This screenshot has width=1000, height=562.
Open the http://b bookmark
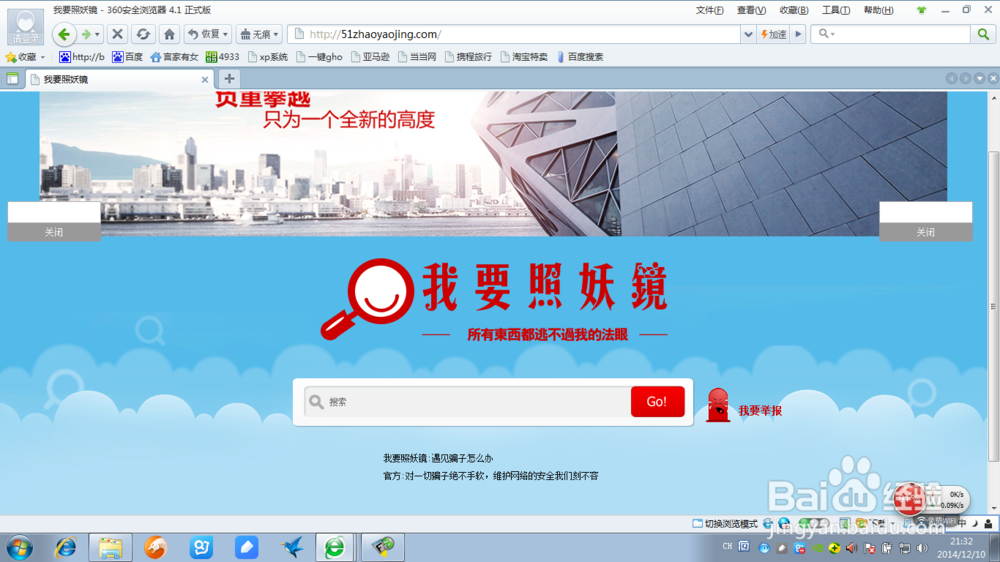82,57
